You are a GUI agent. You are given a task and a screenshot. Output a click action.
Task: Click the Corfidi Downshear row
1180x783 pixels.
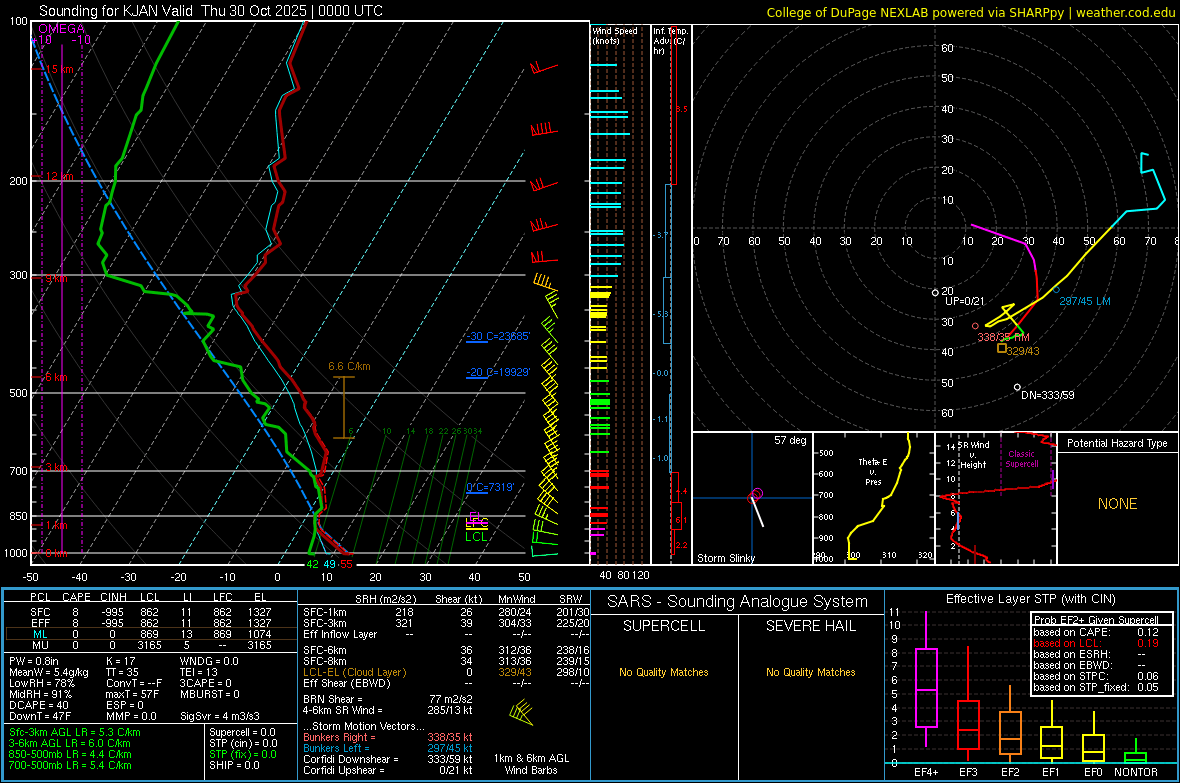pyautogui.click(x=388, y=760)
